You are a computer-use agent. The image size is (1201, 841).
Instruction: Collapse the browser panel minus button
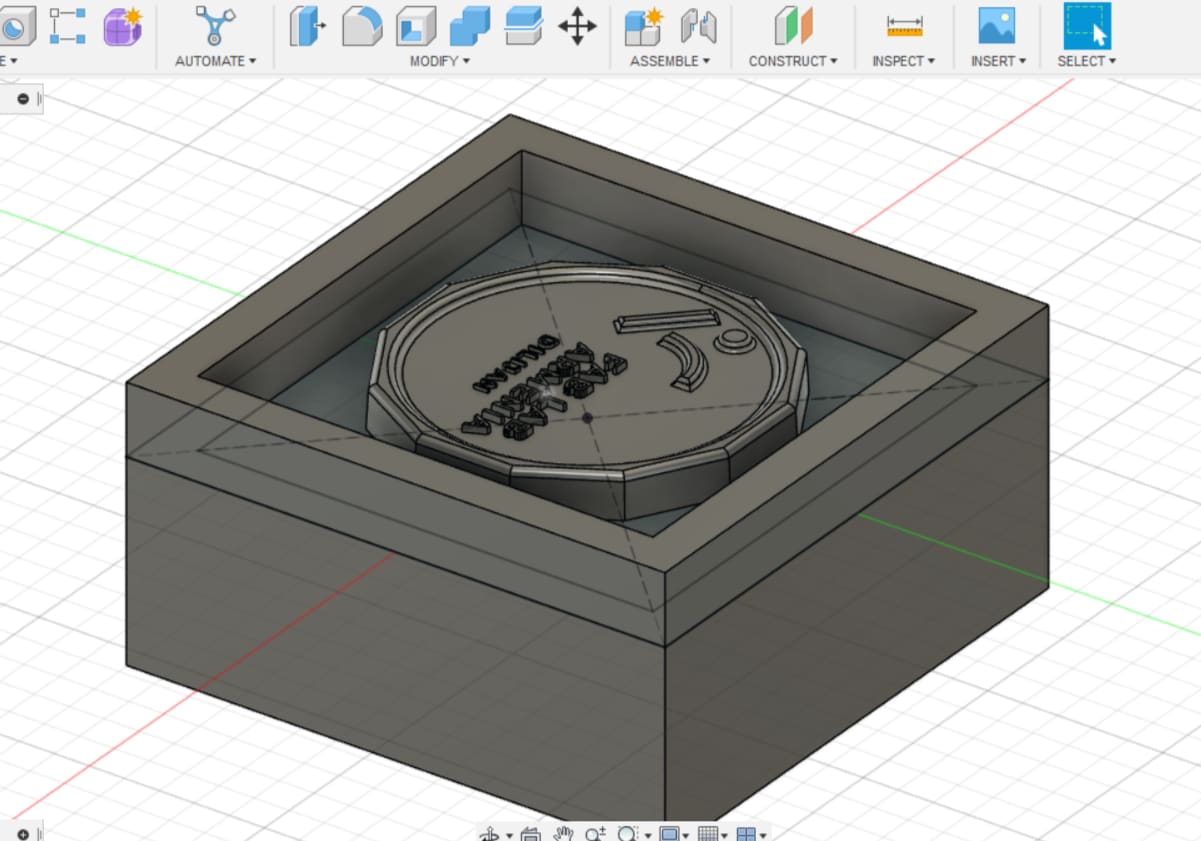point(23,98)
